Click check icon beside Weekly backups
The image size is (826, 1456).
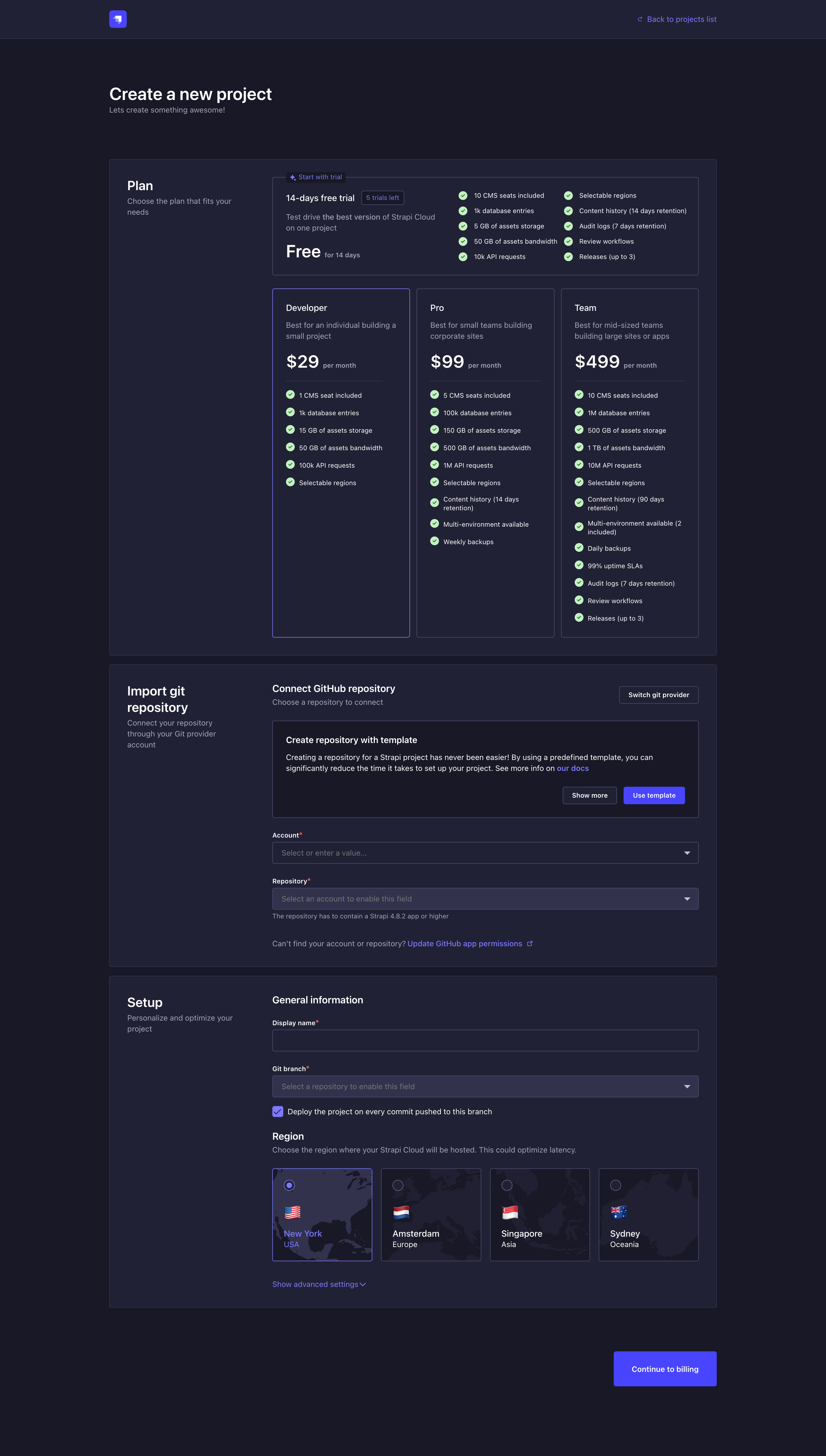pos(435,541)
